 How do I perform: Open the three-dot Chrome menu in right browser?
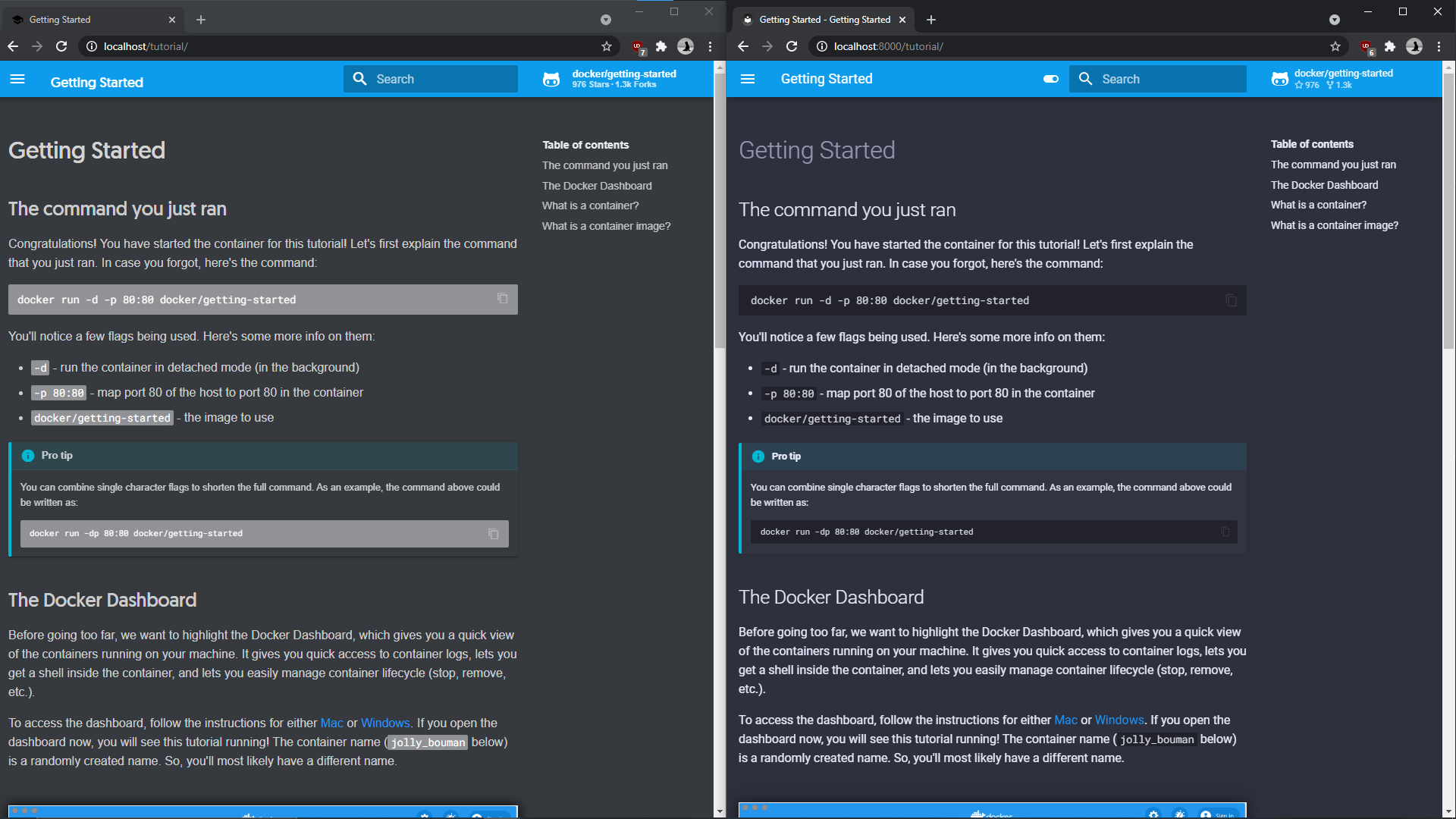coord(1439,47)
